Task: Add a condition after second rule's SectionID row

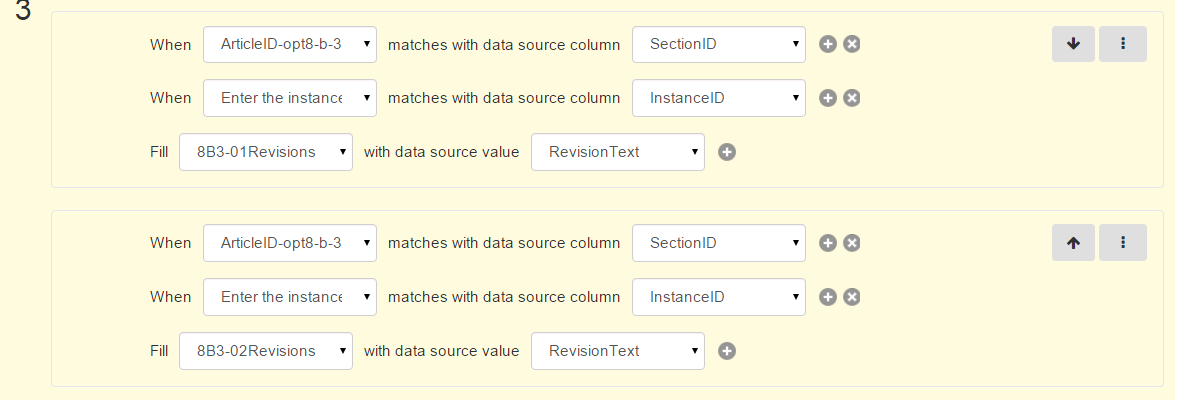Action: click(828, 243)
